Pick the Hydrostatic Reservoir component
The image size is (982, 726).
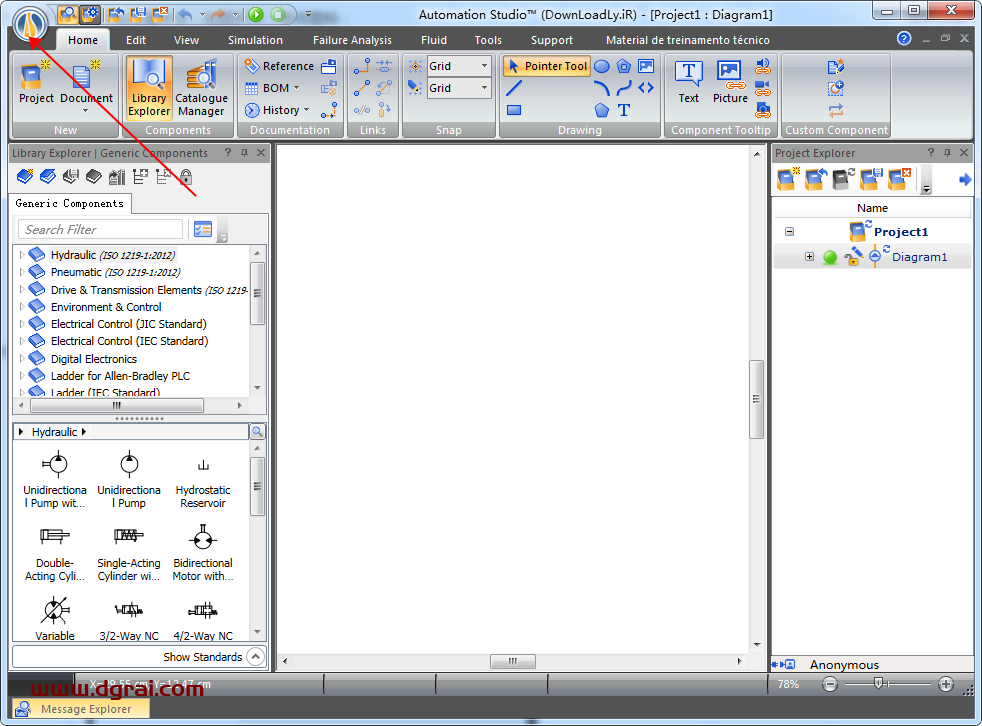pos(203,479)
